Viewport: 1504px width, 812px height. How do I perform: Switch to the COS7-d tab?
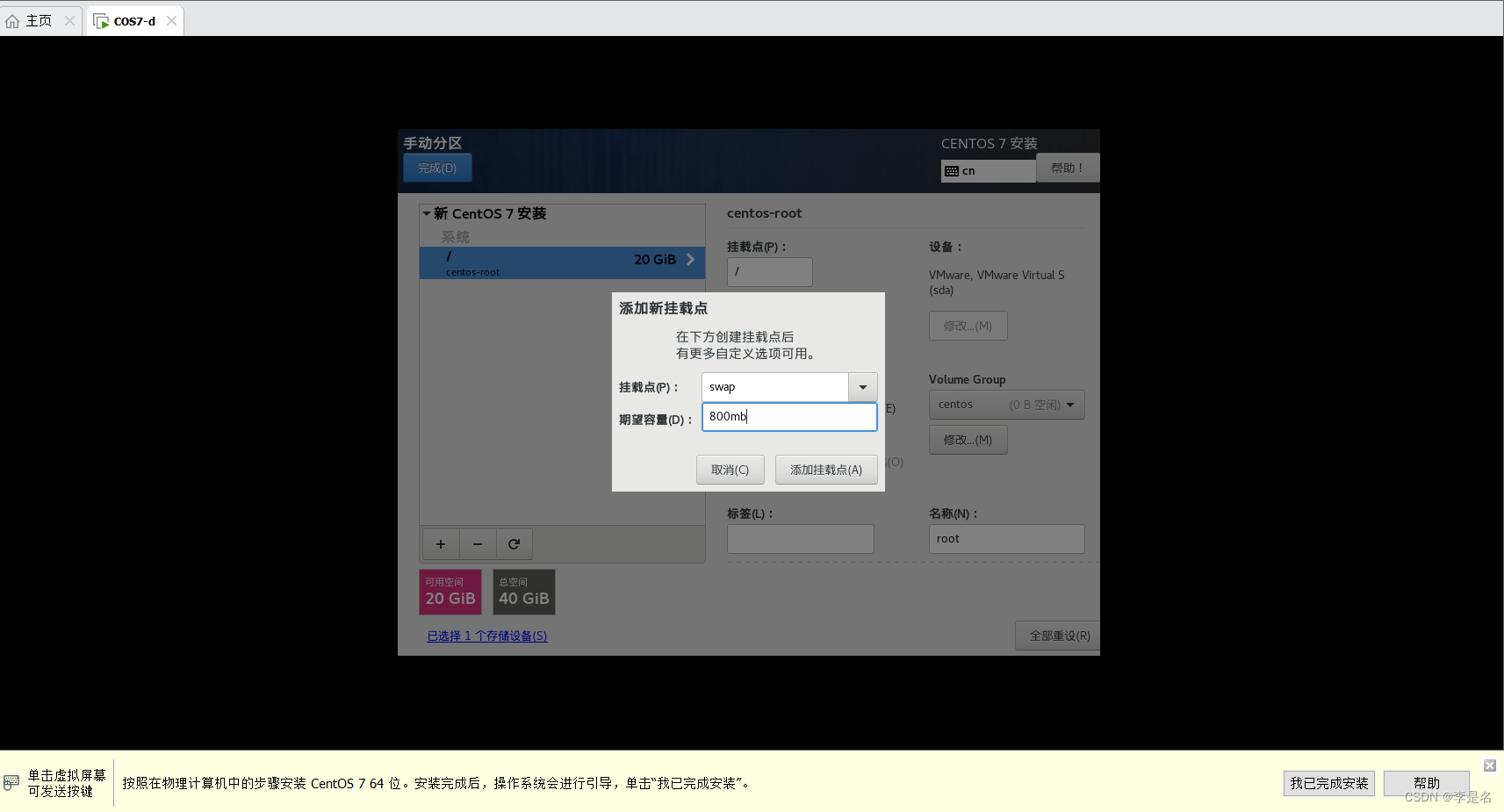[135, 21]
